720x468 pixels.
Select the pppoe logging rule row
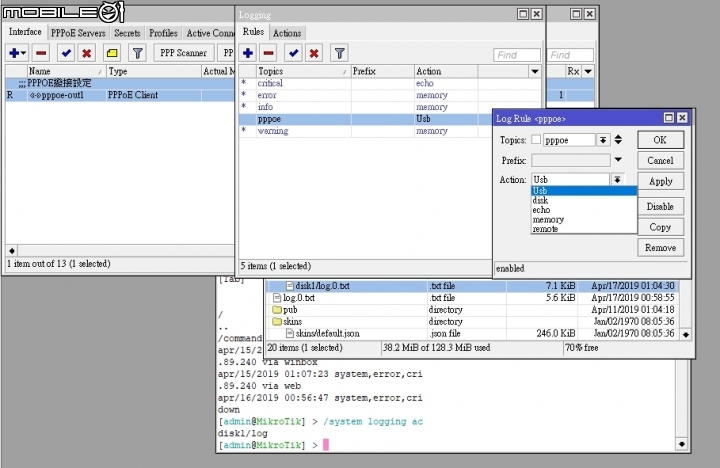[x=366, y=119]
